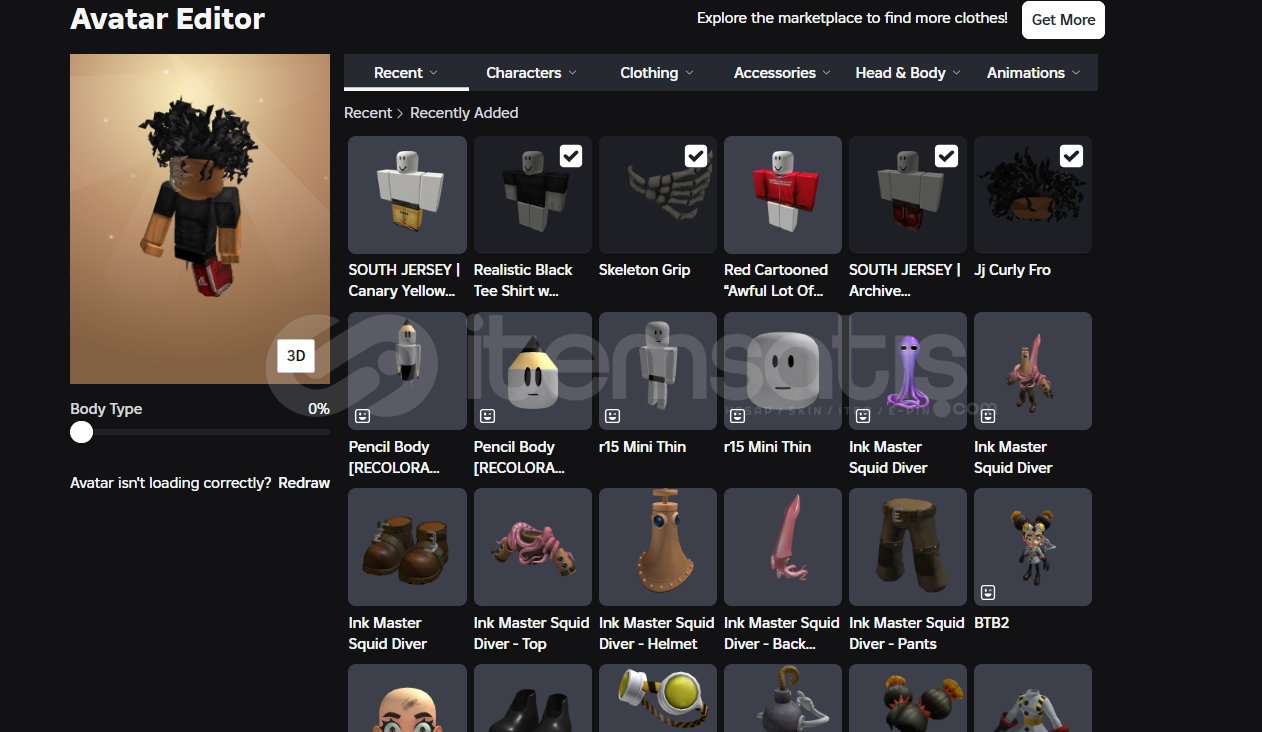Equip the brown Ink Master Squid Diver boots
Image resolution: width=1262 pixels, height=732 pixels.
(x=407, y=547)
